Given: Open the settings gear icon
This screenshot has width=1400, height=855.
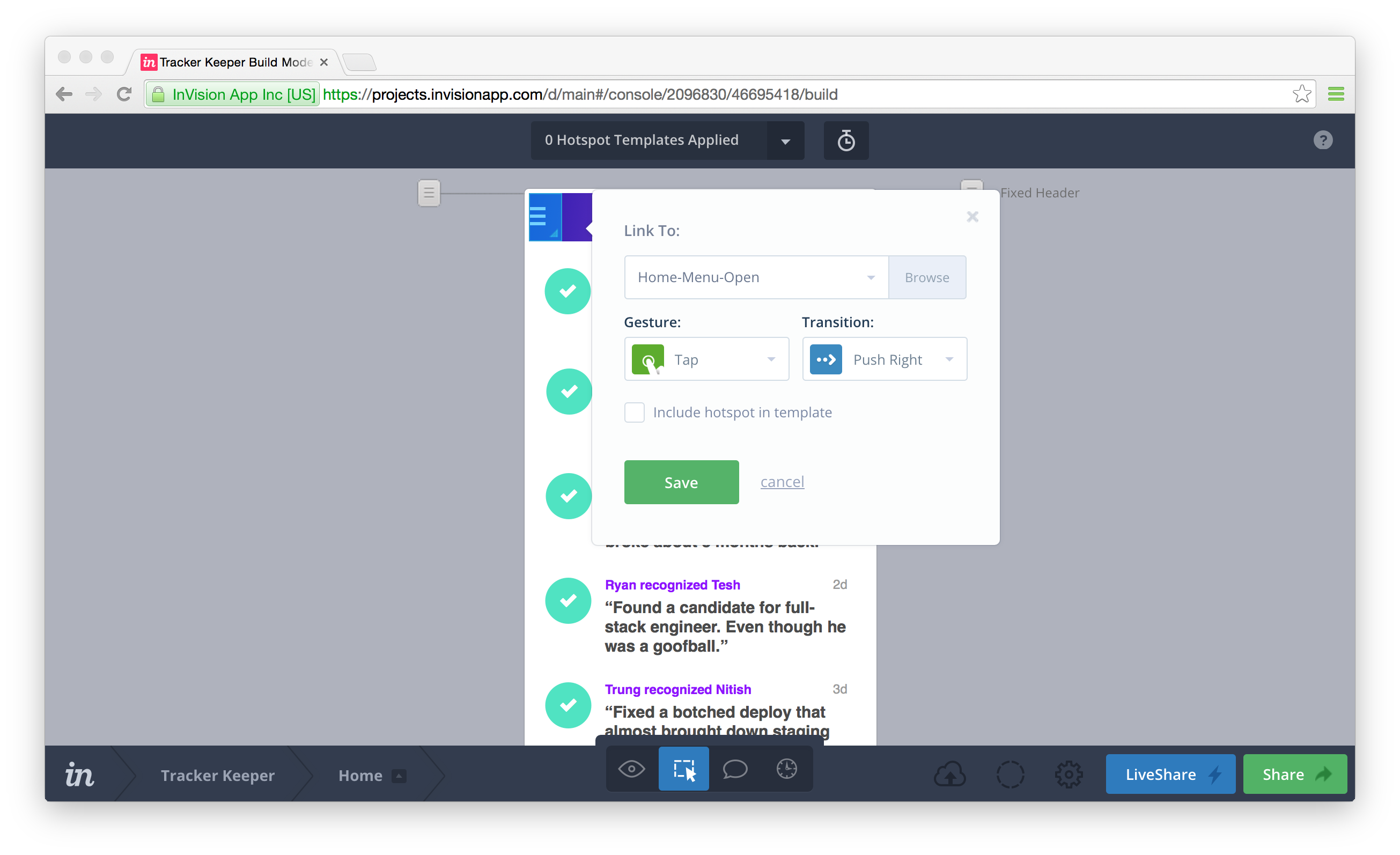Looking at the screenshot, I should [1069, 775].
